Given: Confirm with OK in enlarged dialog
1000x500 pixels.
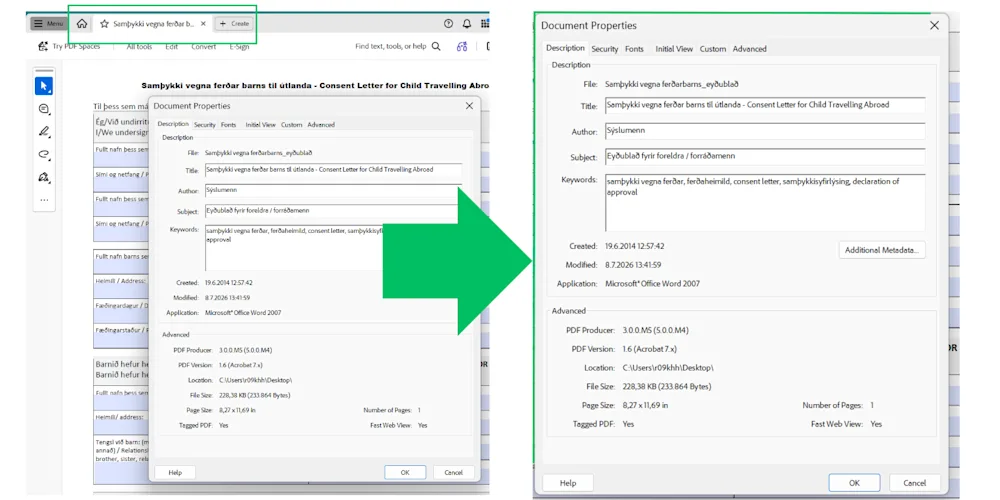Looking at the screenshot, I should 855,483.
